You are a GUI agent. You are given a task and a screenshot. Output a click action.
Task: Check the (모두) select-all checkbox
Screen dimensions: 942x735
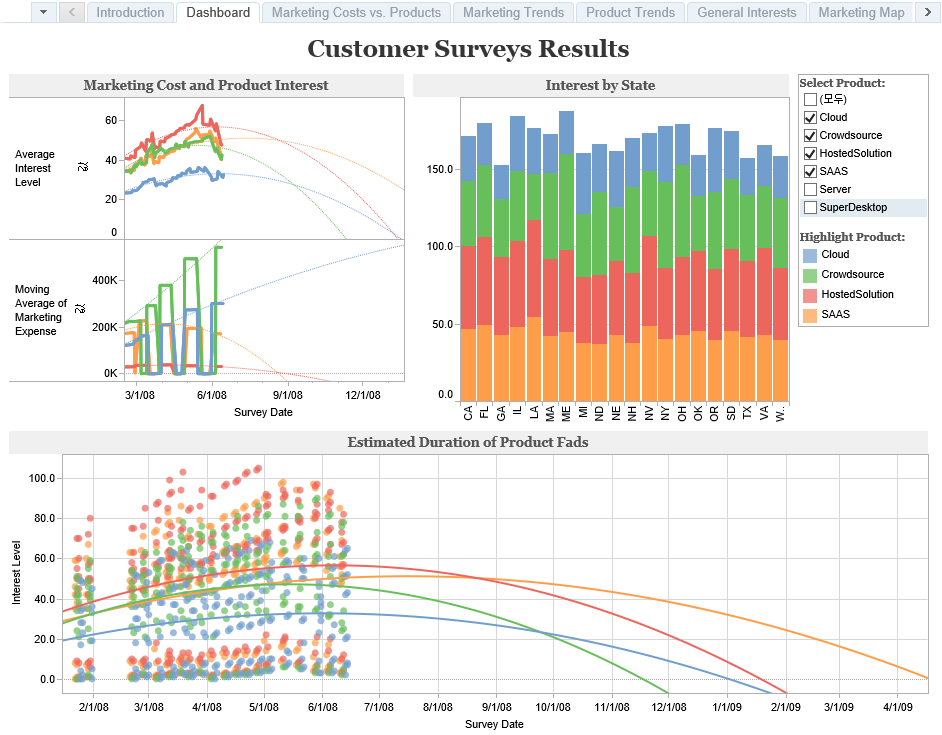[x=810, y=100]
